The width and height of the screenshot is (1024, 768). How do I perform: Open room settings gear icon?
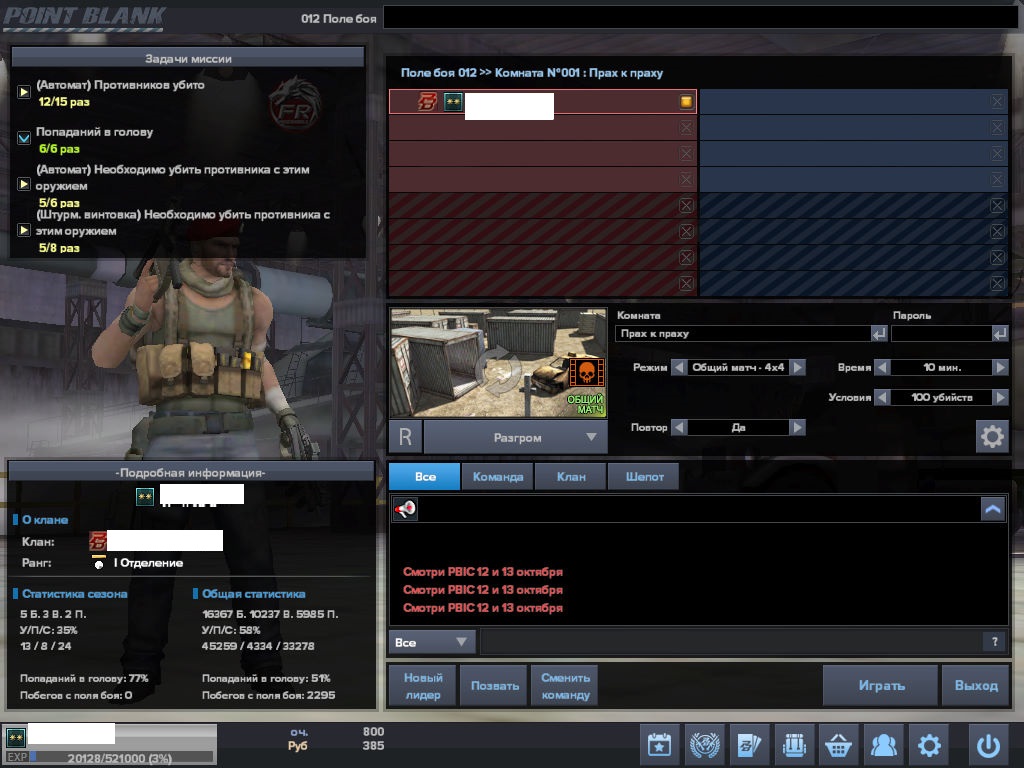(992, 436)
